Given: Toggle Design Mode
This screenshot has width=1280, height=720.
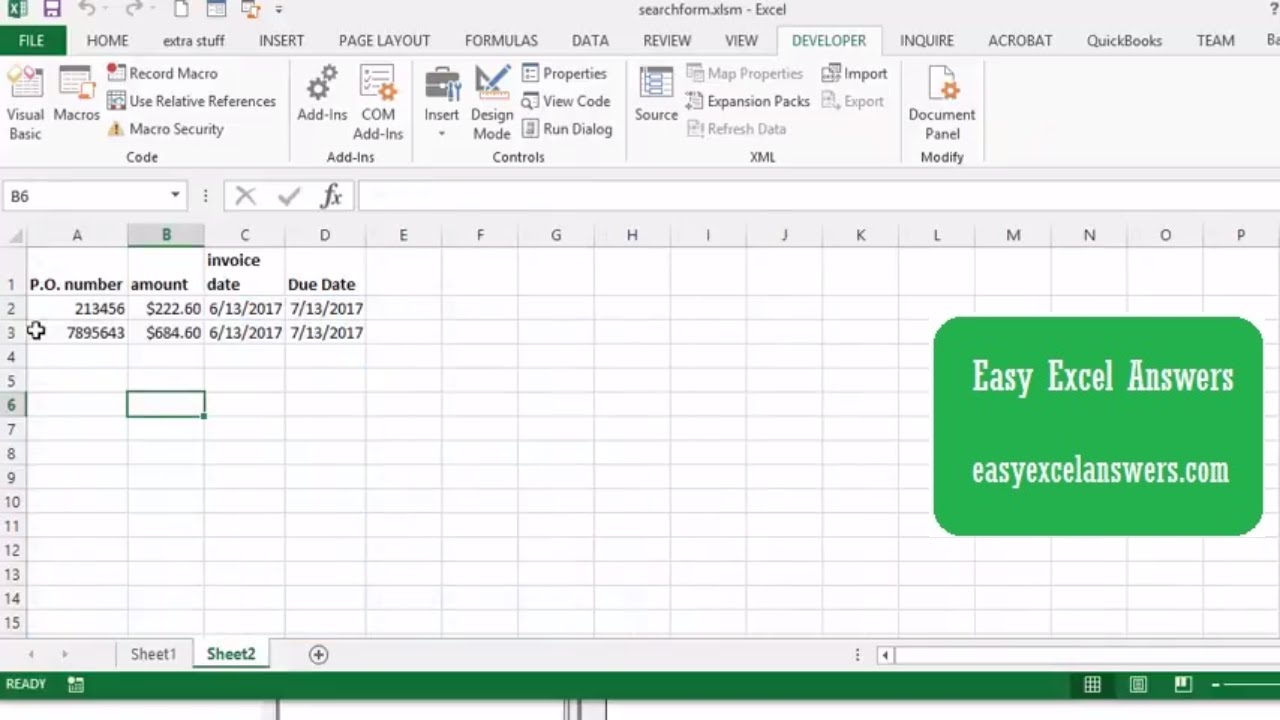Looking at the screenshot, I should pyautogui.click(x=492, y=104).
